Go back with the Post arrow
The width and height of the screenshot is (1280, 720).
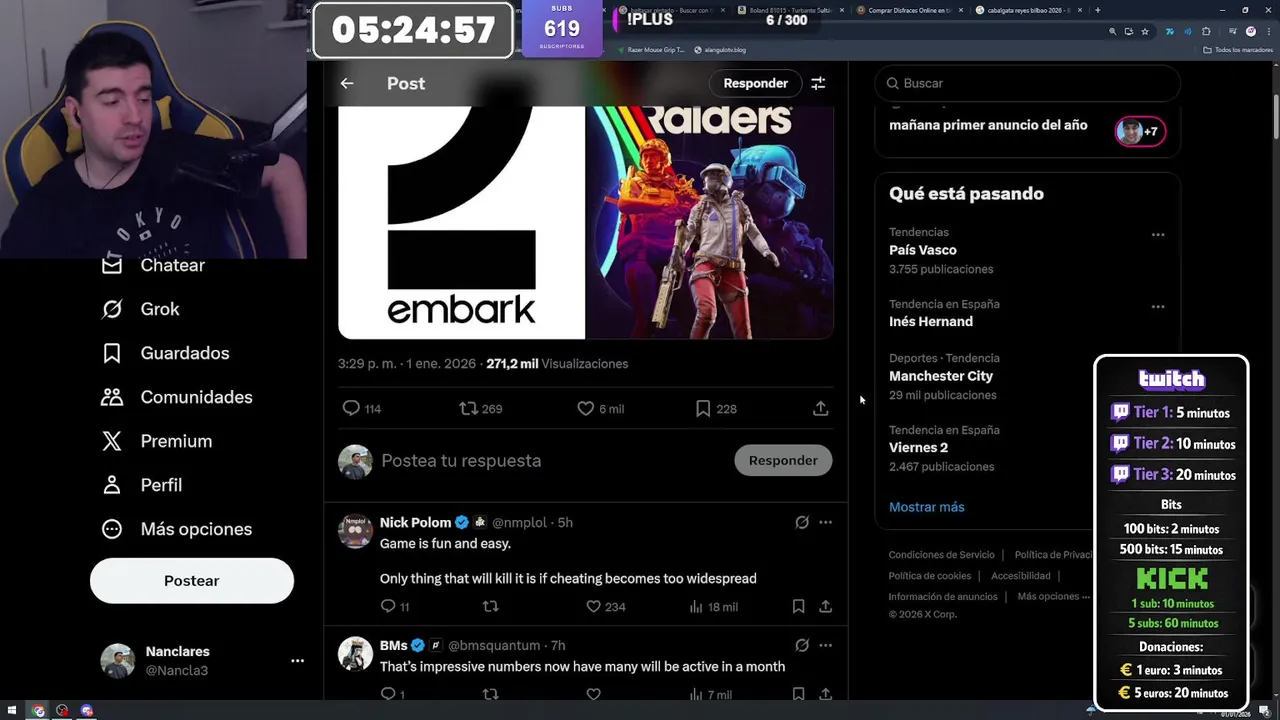(x=347, y=83)
